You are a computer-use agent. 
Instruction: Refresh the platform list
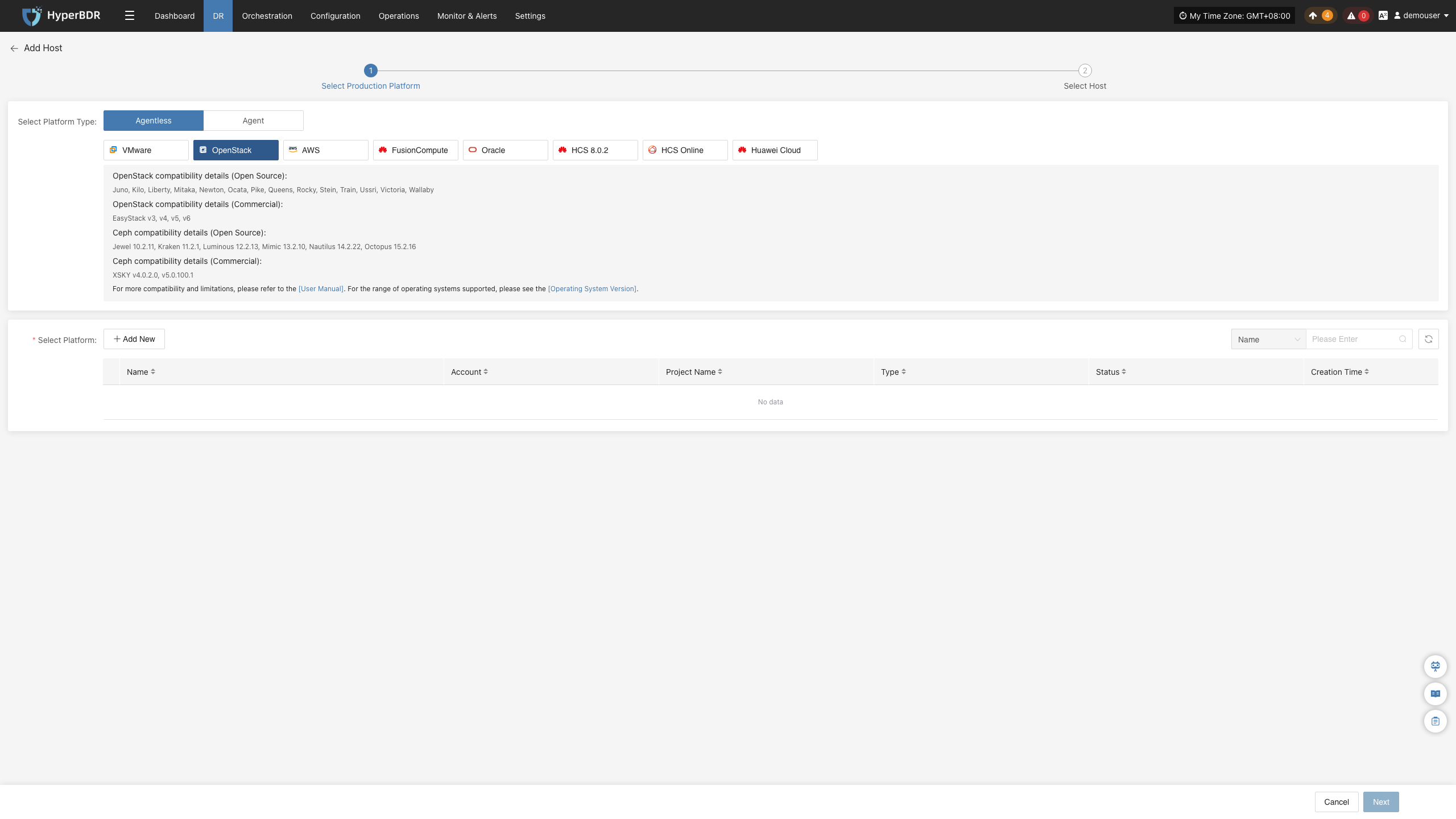(1429, 340)
